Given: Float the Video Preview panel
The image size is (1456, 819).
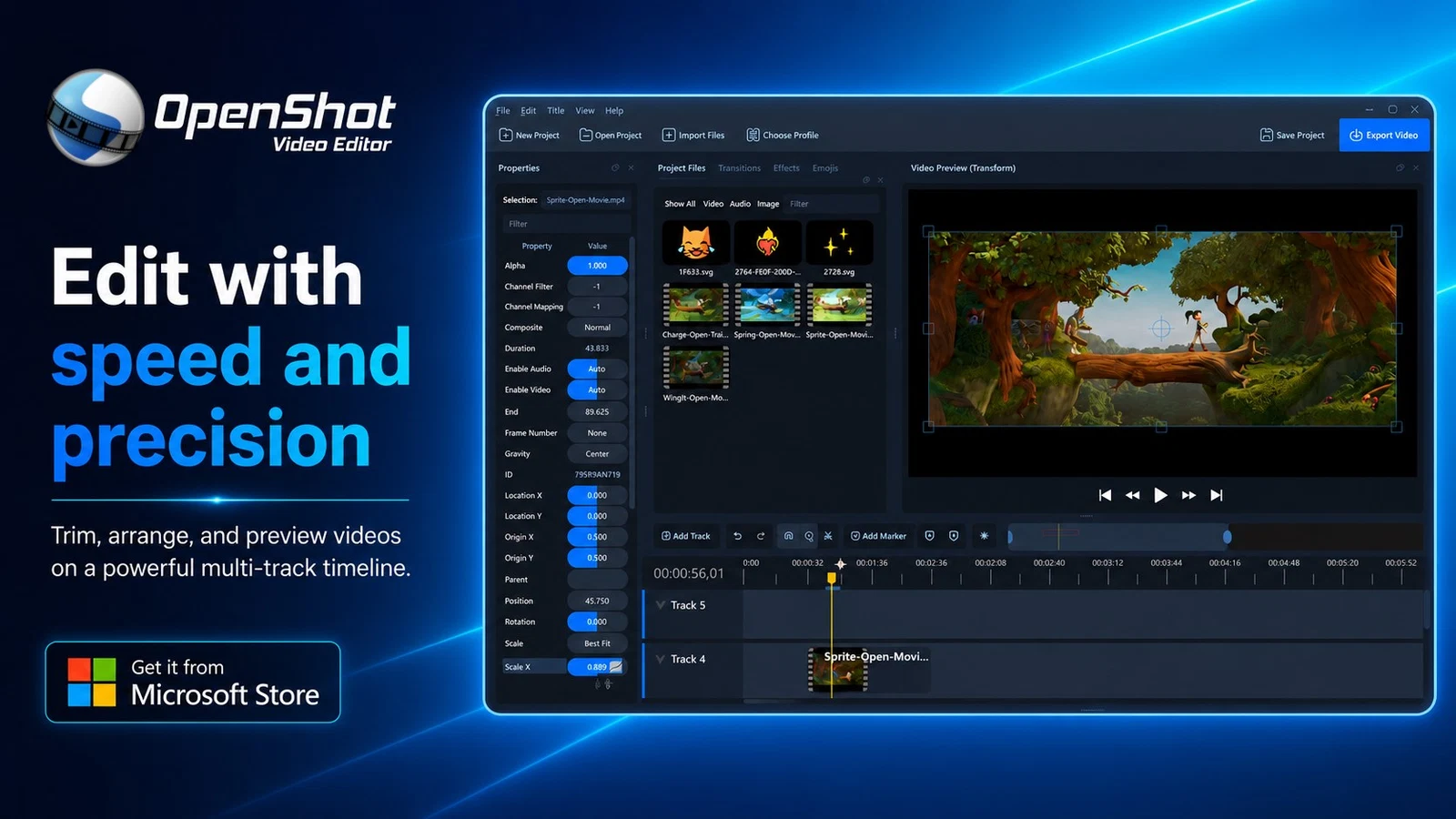Looking at the screenshot, I should coord(1400,167).
